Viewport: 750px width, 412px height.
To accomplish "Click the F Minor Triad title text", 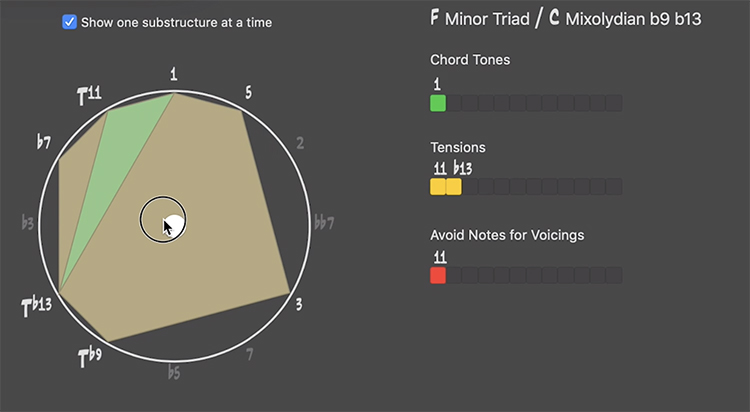I will point(480,19).
